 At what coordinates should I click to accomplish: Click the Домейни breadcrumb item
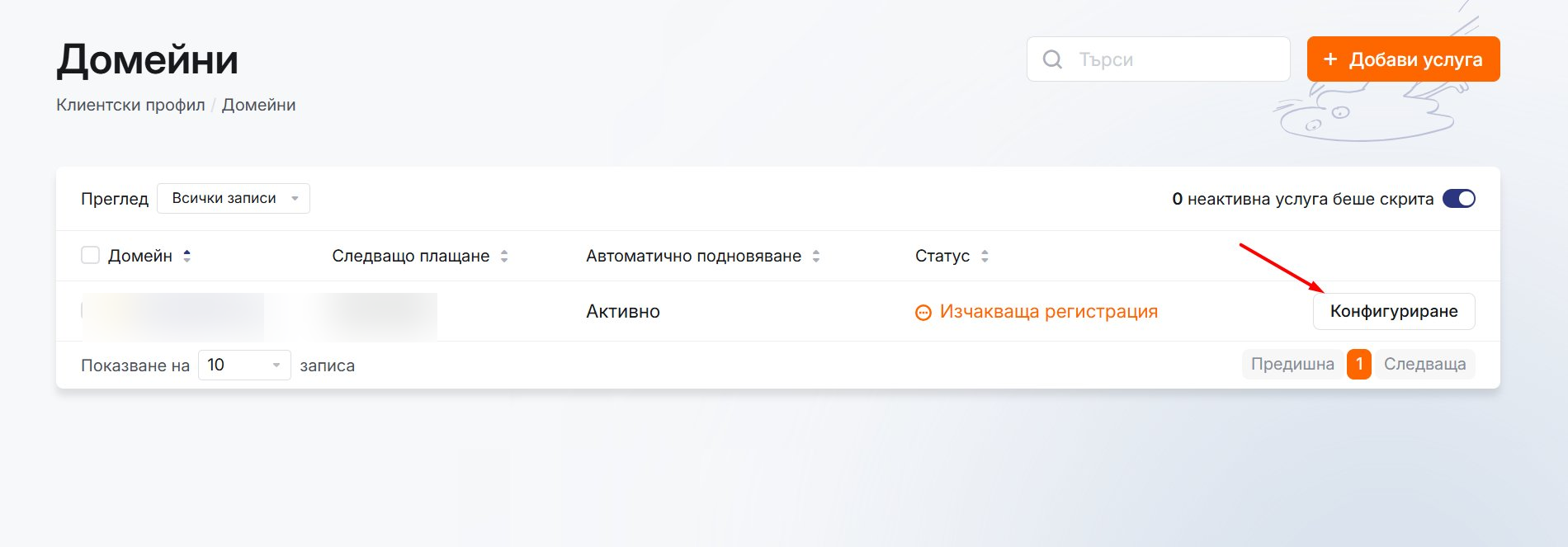coord(258,105)
